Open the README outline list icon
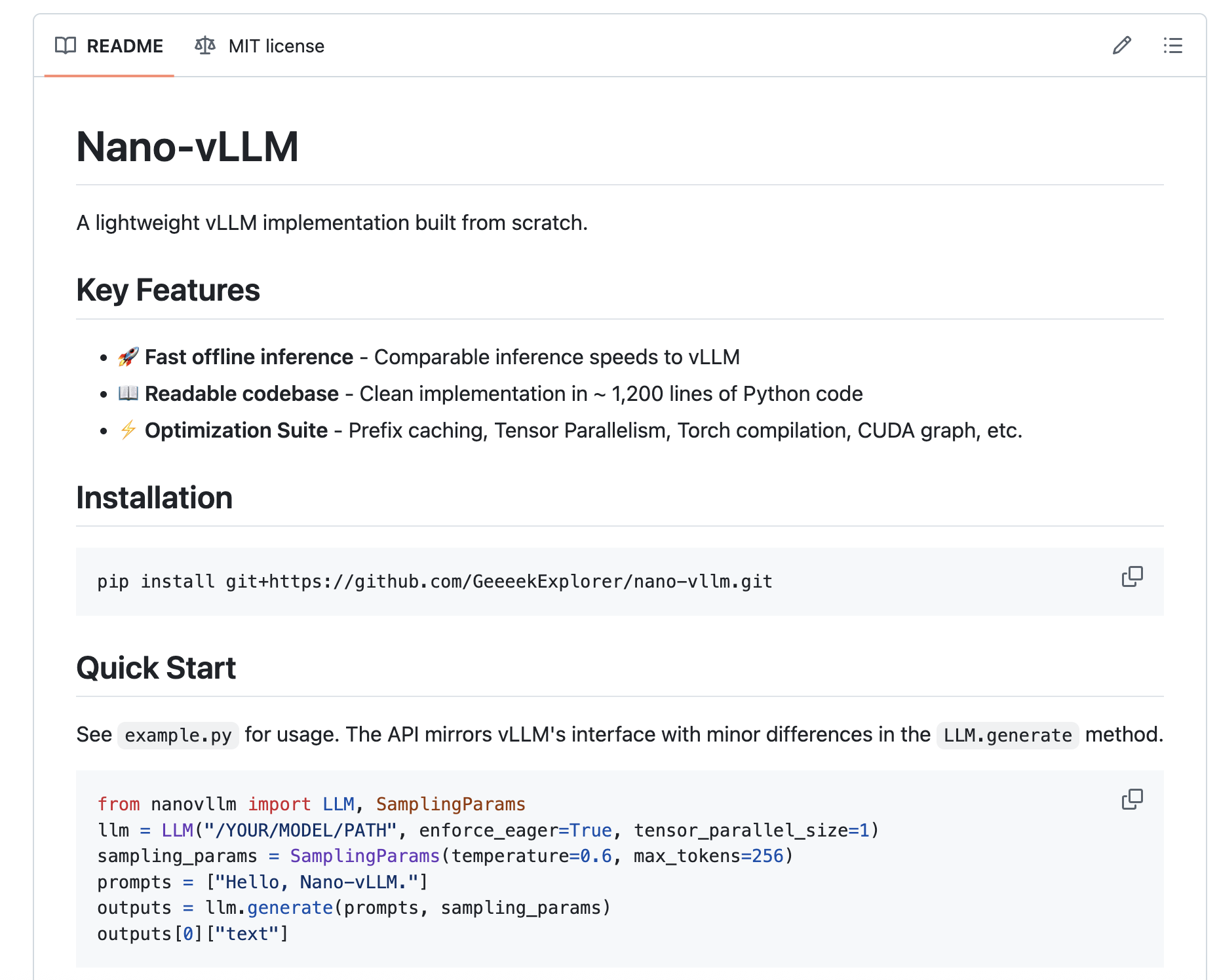1219x980 pixels. 1172,46
